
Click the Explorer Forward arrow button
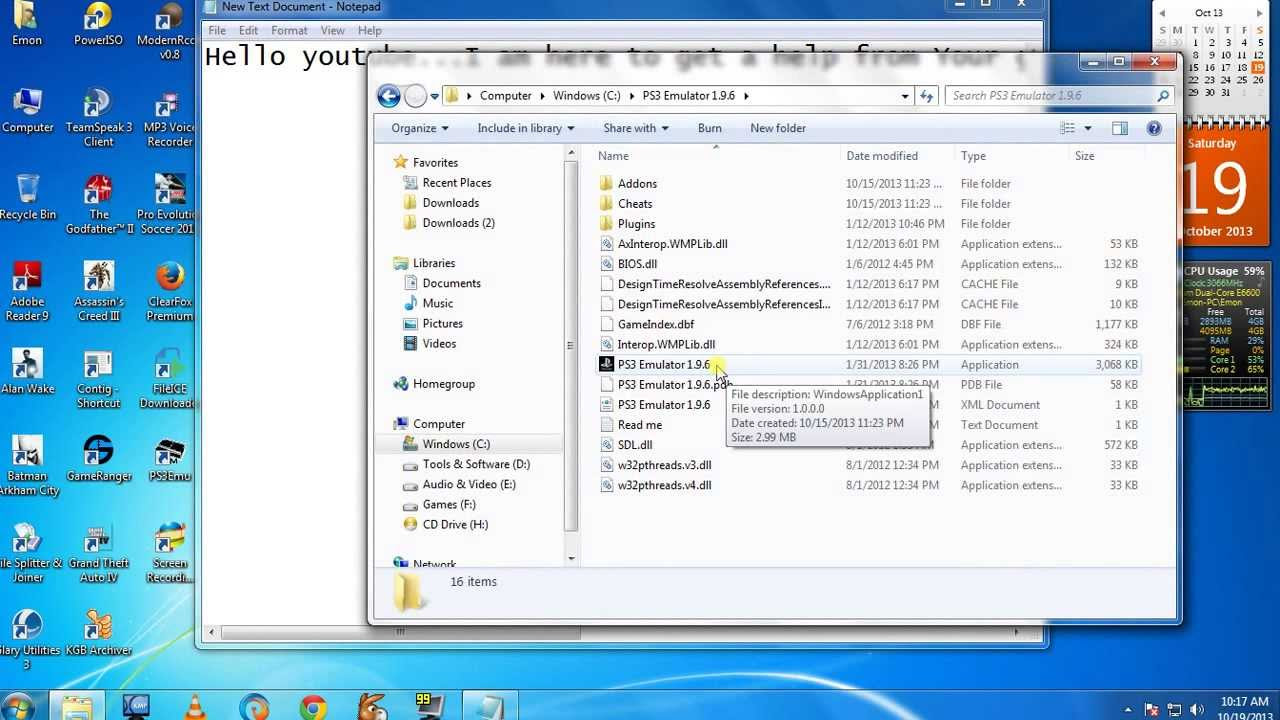415,96
